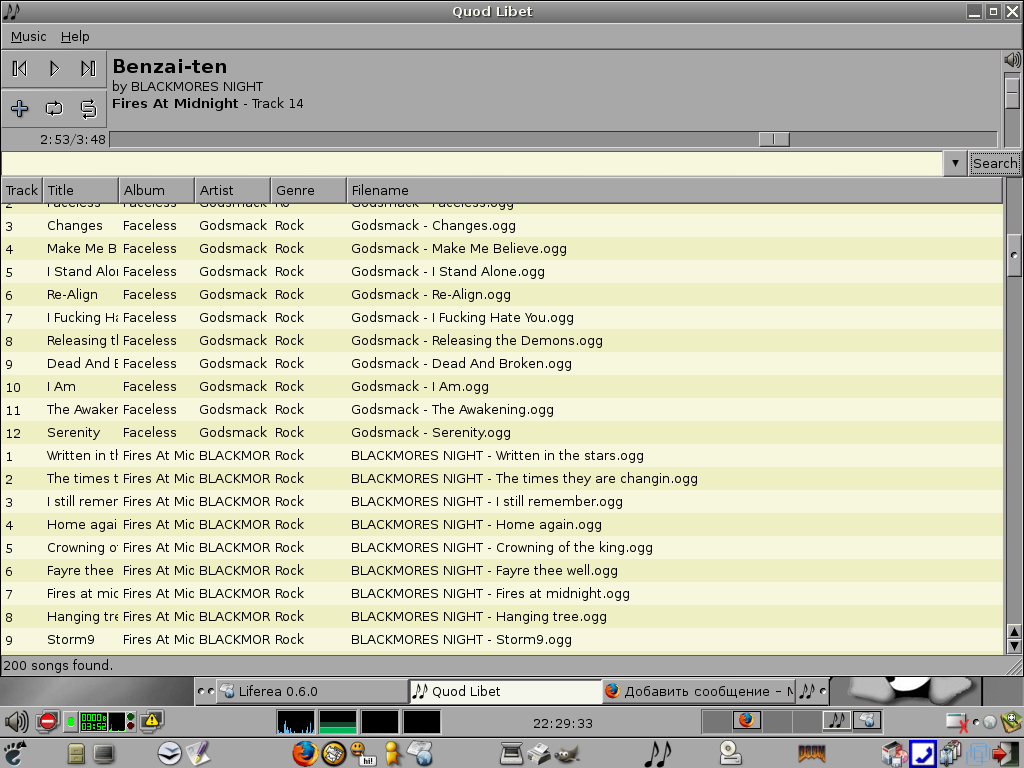The image size is (1024, 768).
Task: Open the Help menu
Action: [x=75, y=37]
